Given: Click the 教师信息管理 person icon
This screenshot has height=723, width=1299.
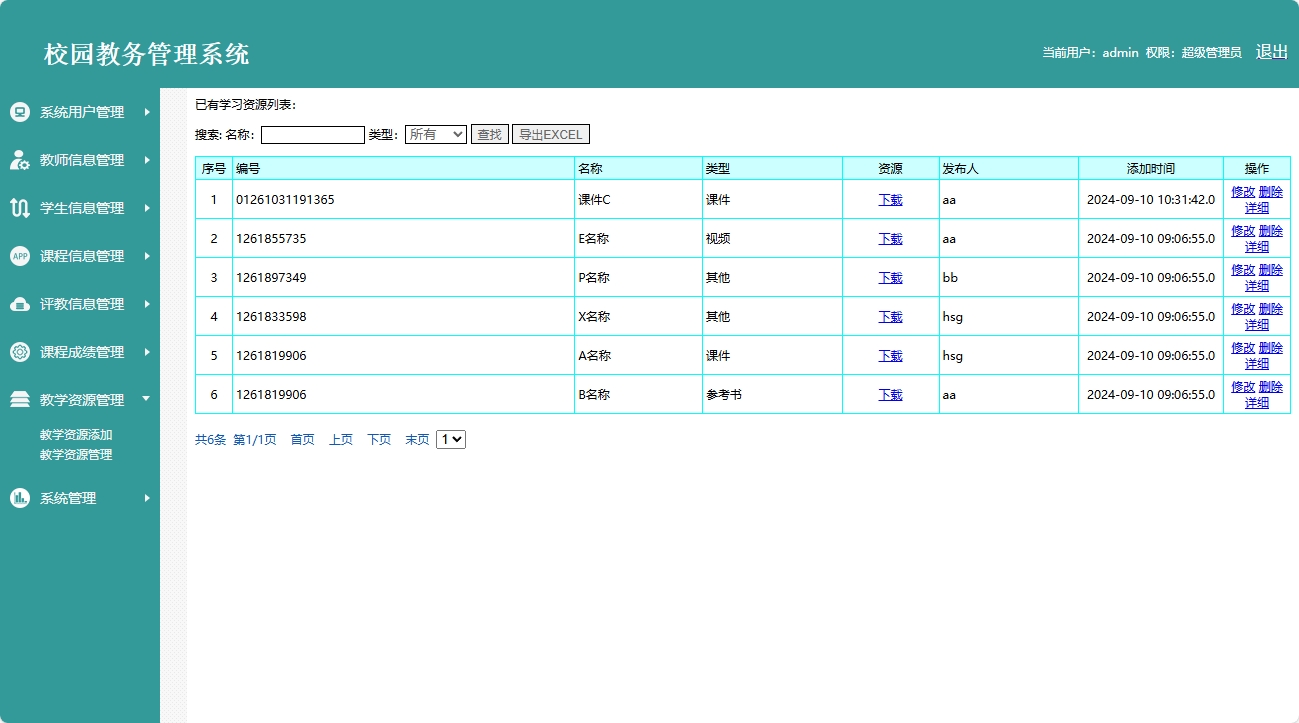Looking at the screenshot, I should point(19,160).
